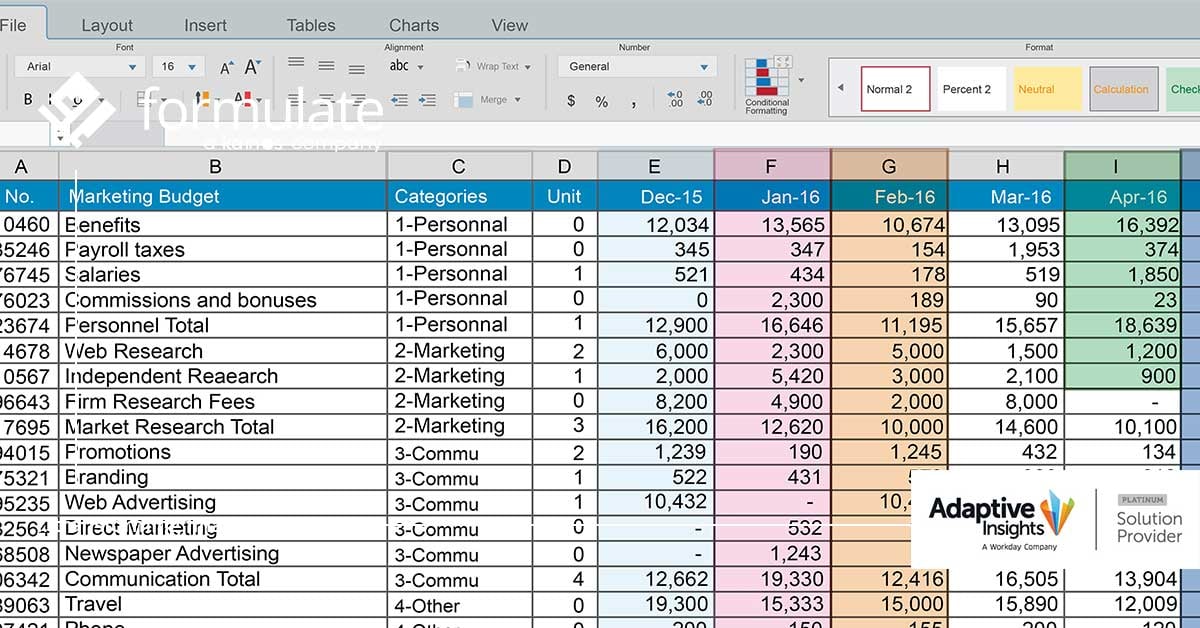
Task: Apply currency dollar format
Action: (571, 101)
